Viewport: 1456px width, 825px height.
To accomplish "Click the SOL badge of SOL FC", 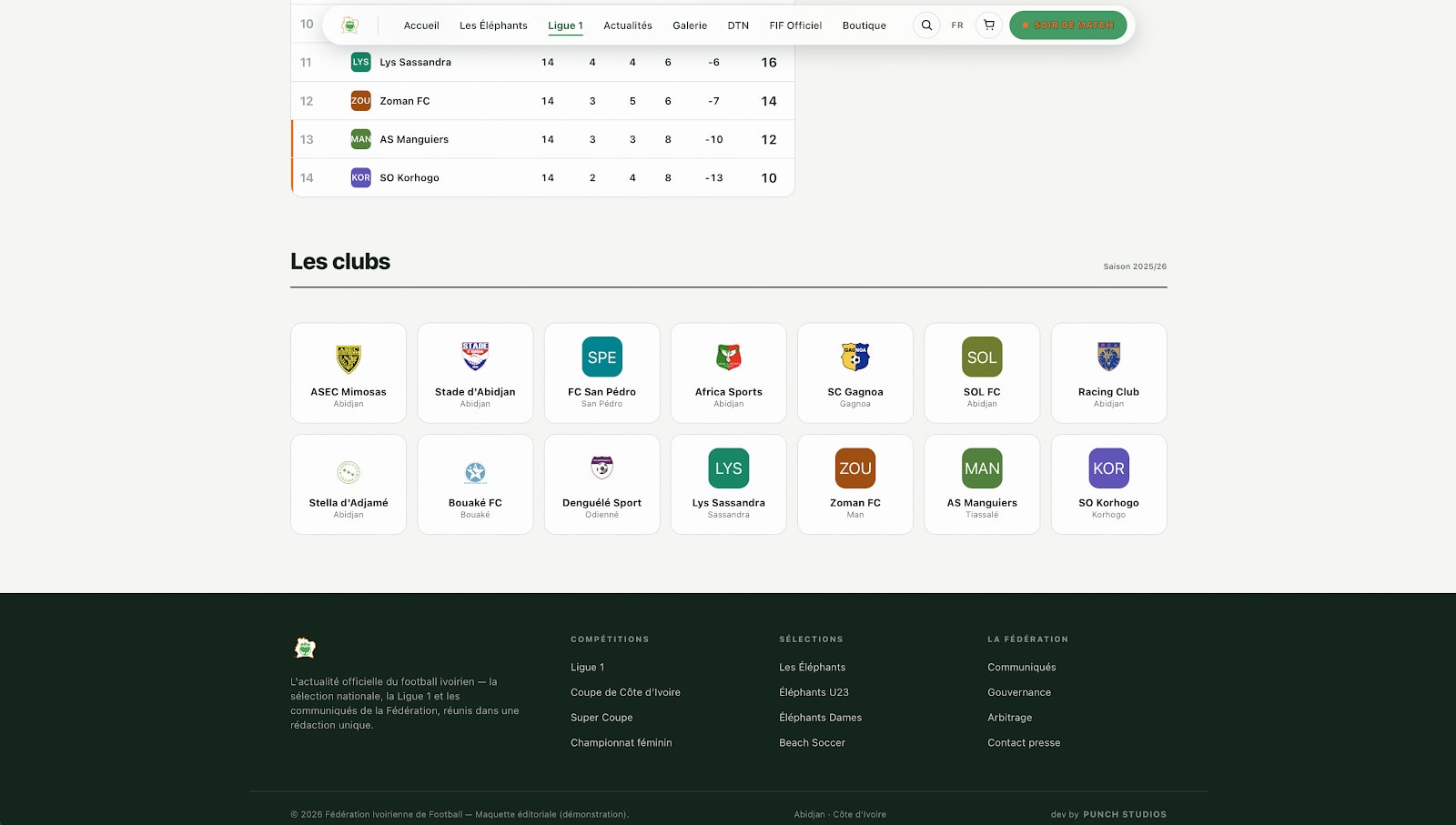I will pyautogui.click(x=982, y=357).
